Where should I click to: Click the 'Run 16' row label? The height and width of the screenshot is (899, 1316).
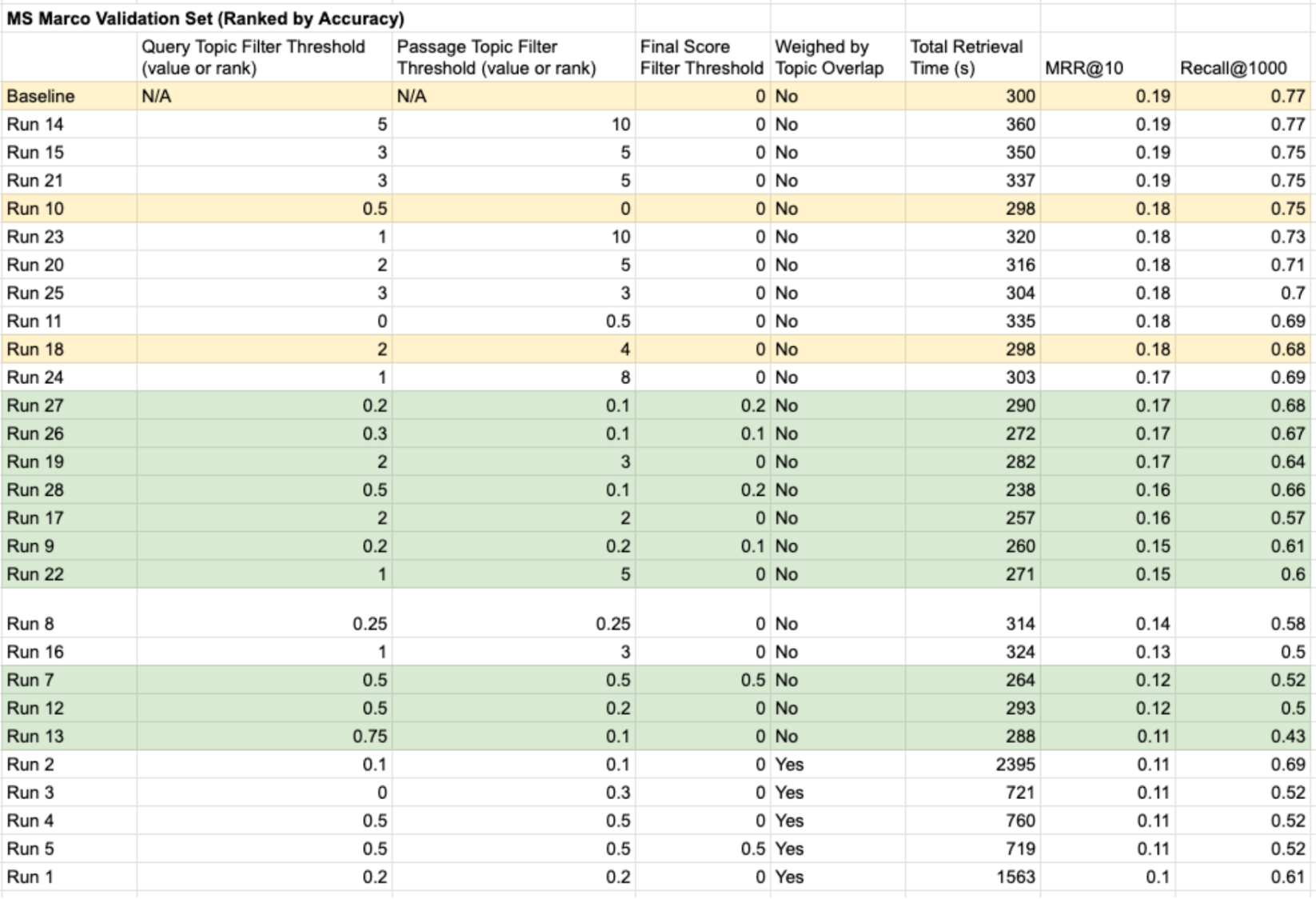[35, 652]
